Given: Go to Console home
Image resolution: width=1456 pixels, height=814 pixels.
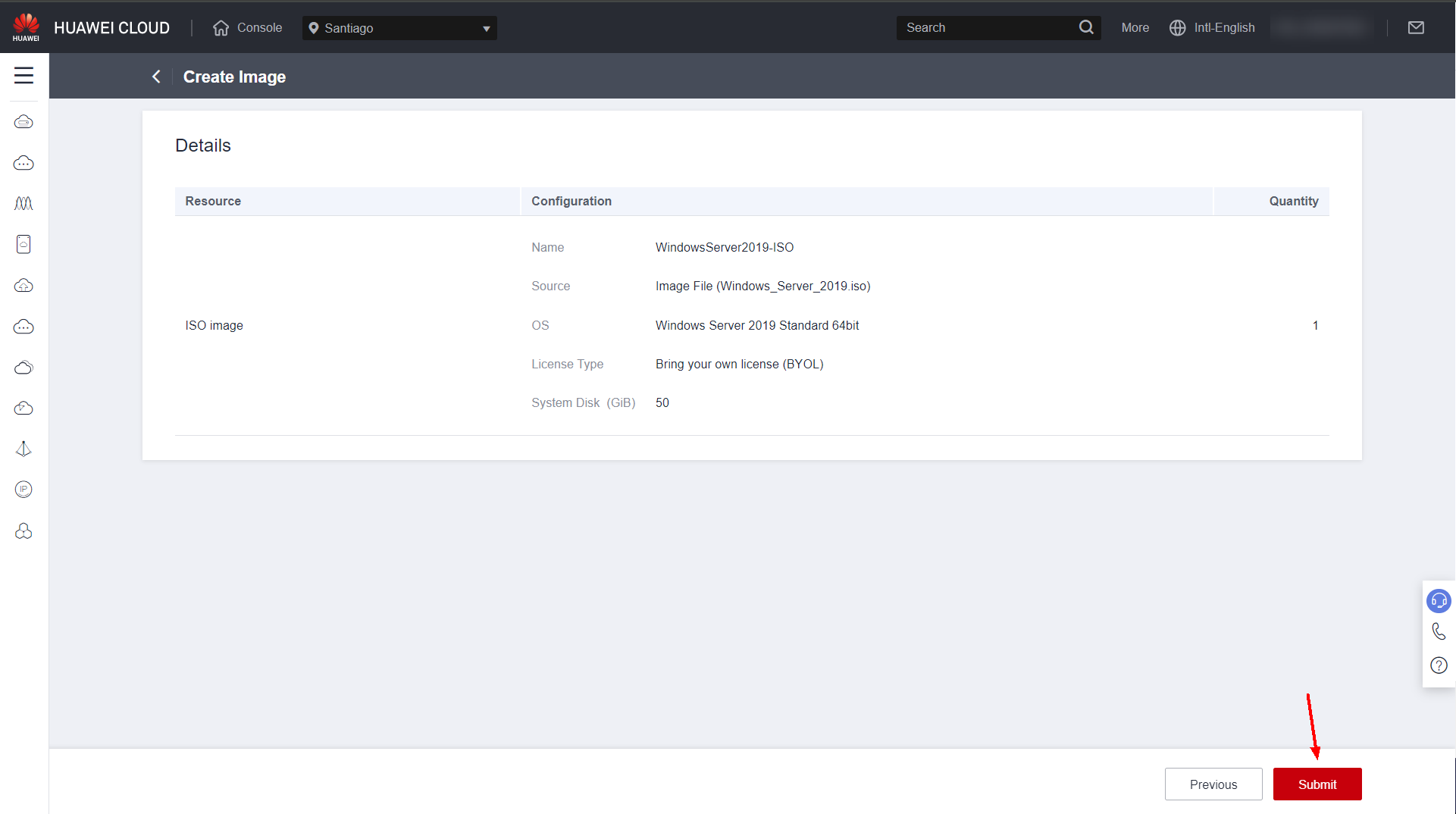Looking at the screenshot, I should pyautogui.click(x=248, y=28).
